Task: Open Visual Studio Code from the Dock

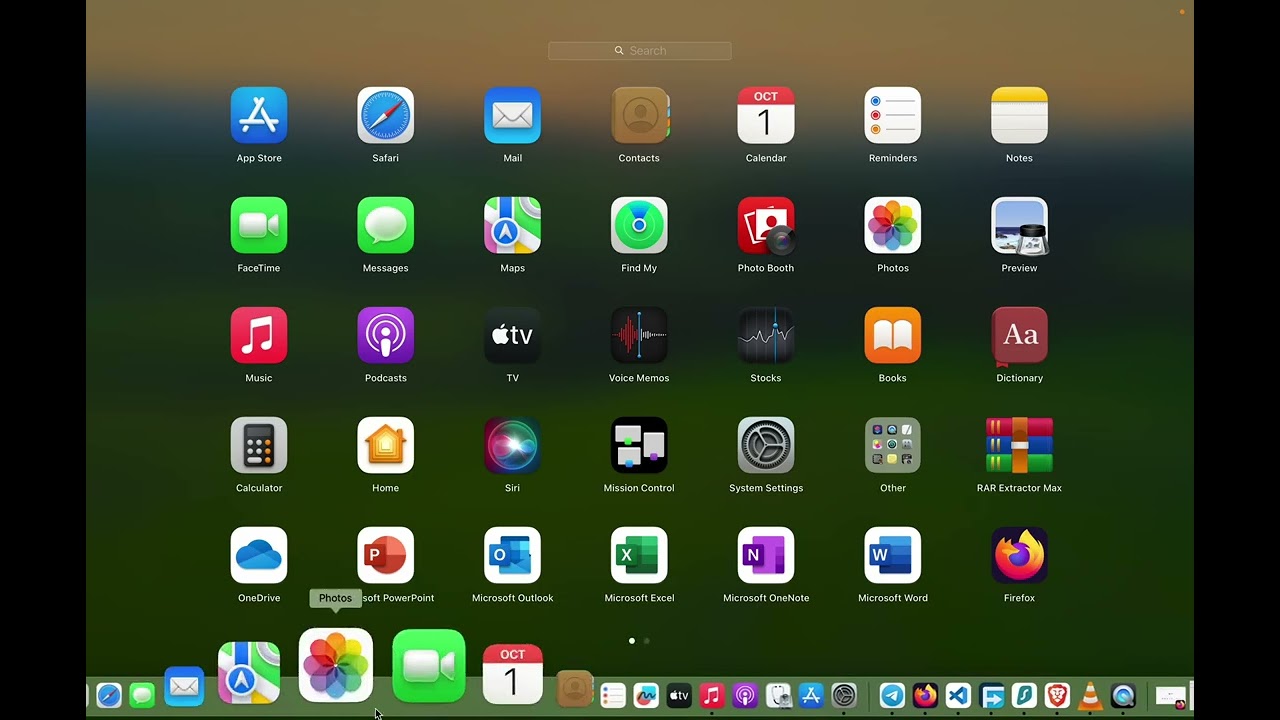Action: tap(958, 695)
